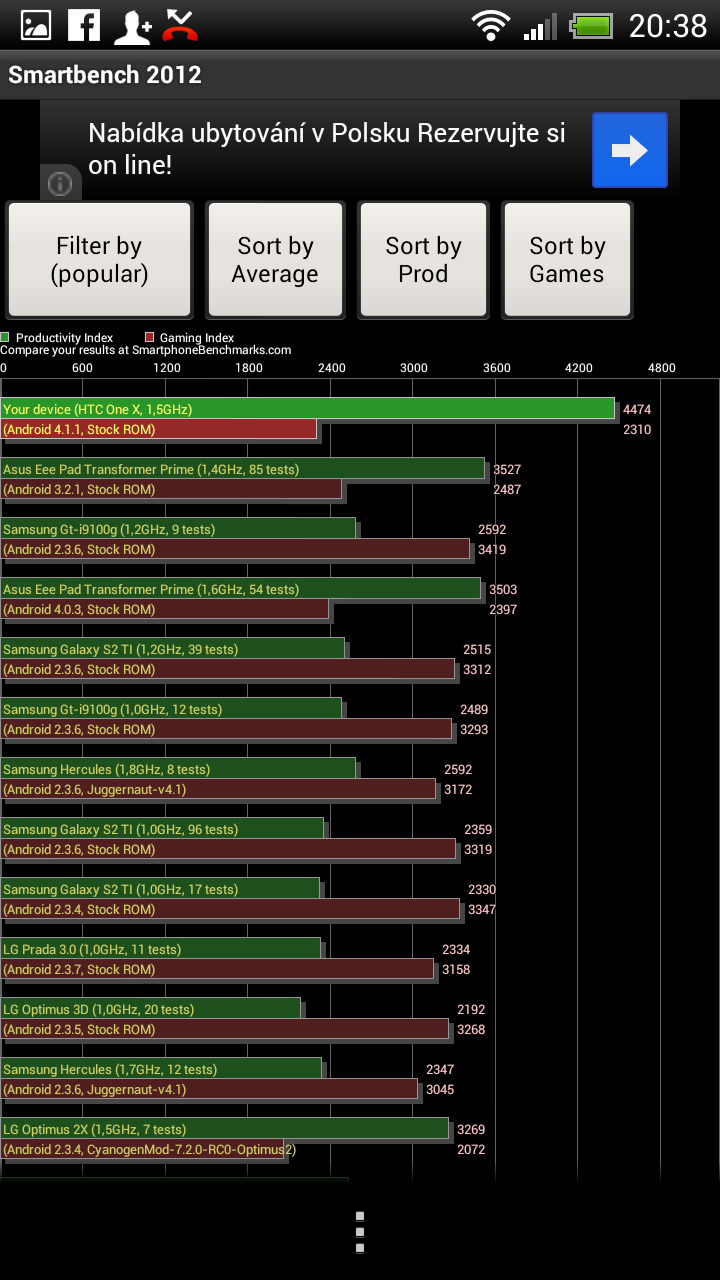This screenshot has height=1280, width=720.
Task: Tap the Wi-Fi status icon
Action: [x=491, y=26]
